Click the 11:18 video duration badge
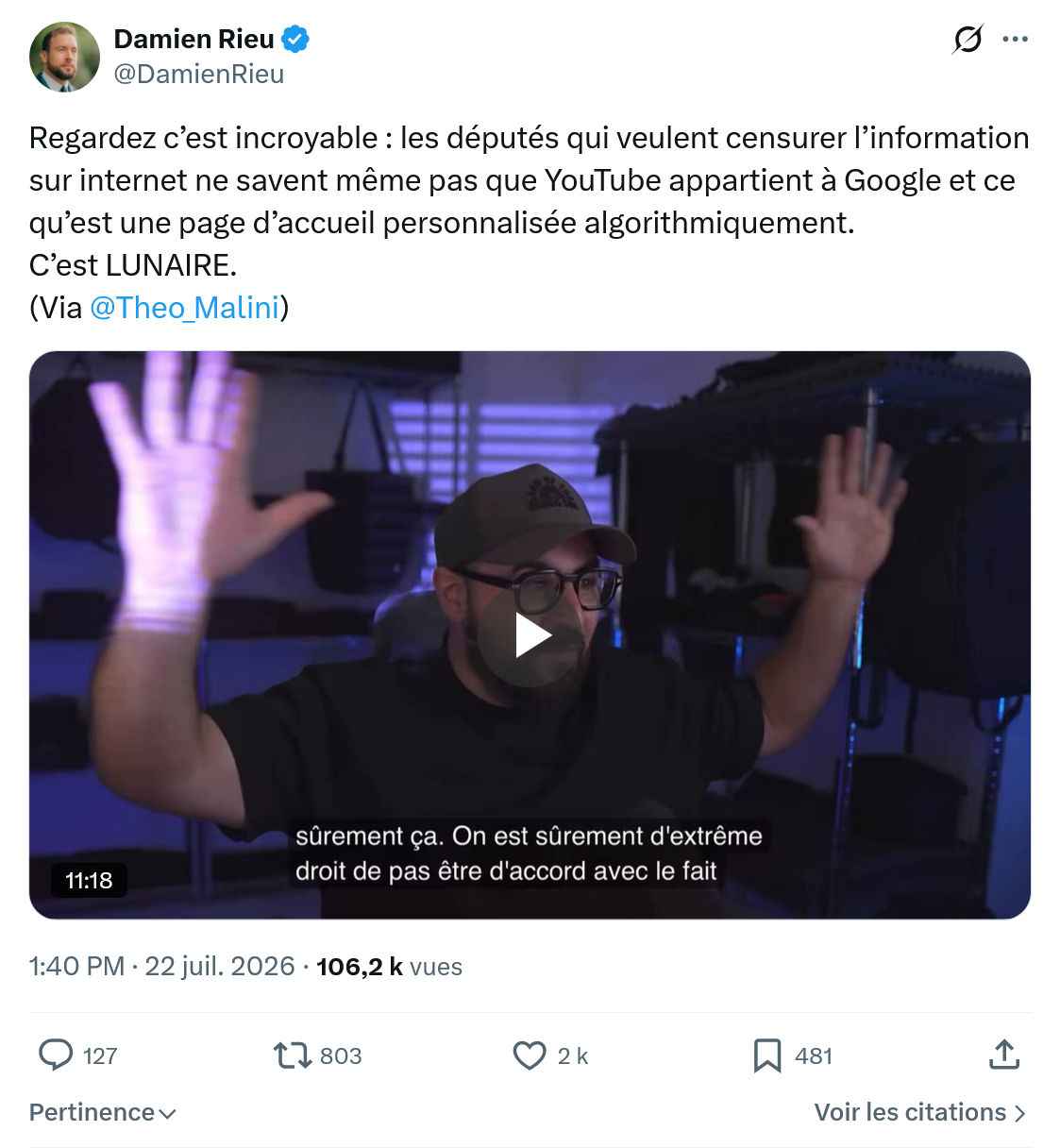1060x1148 pixels. tap(89, 880)
